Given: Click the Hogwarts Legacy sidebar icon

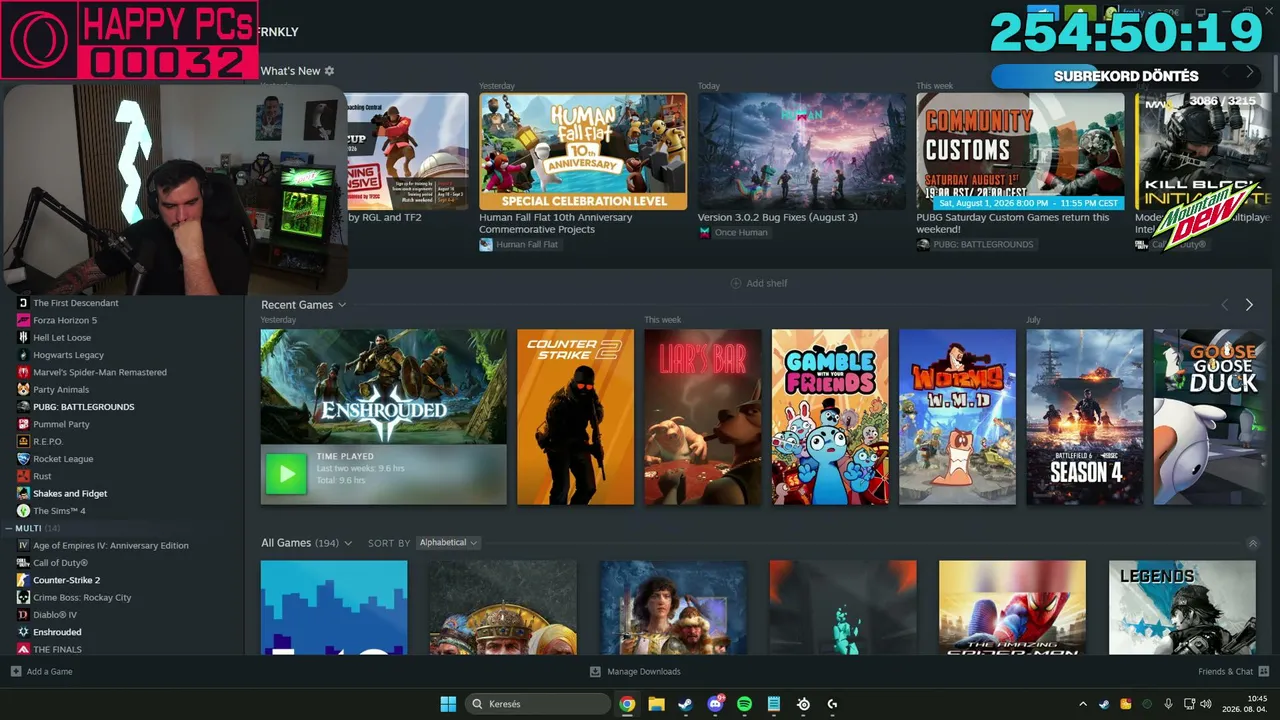Looking at the screenshot, I should coord(24,355).
